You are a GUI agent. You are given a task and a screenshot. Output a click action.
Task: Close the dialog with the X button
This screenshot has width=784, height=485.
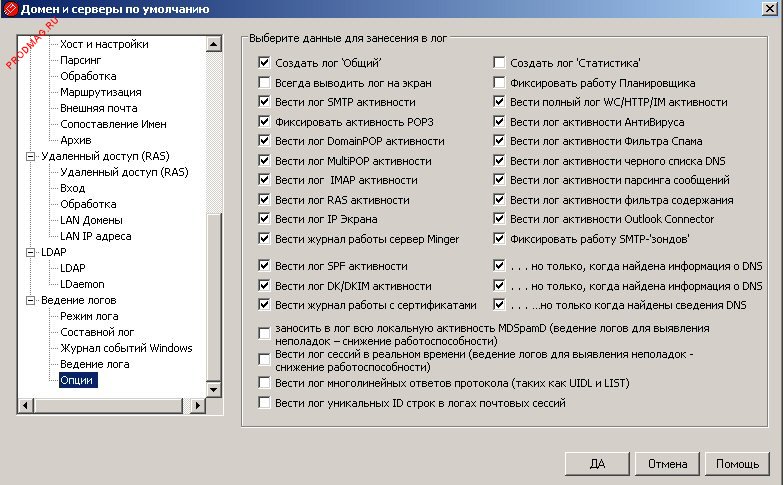[x=770, y=10]
